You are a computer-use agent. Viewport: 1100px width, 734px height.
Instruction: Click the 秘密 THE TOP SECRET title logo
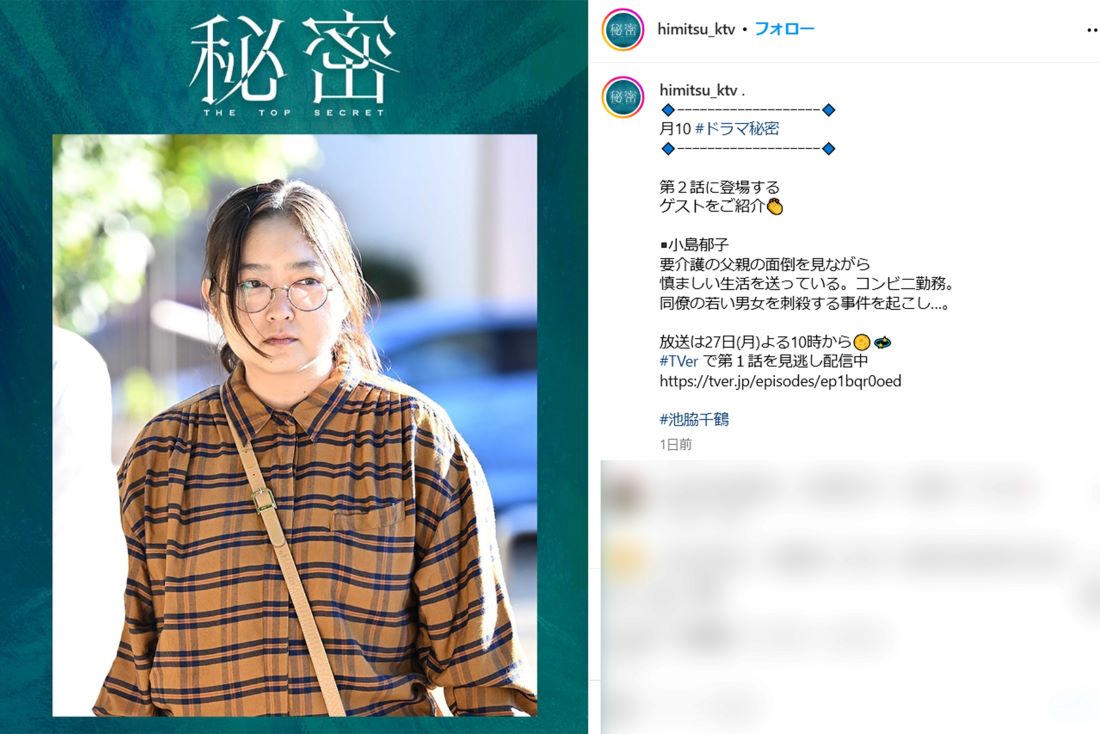click(294, 65)
